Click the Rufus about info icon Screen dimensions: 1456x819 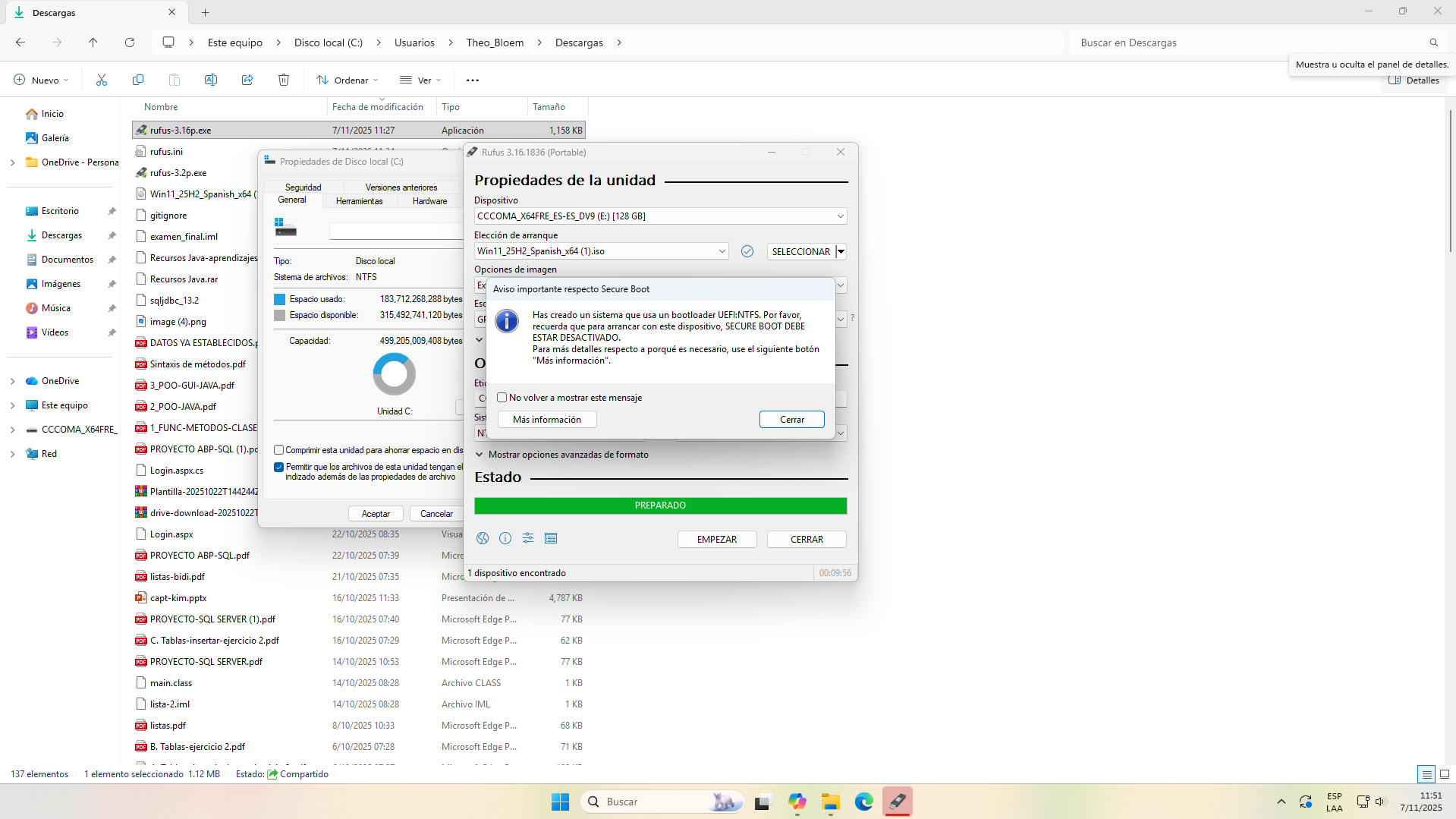505,538
